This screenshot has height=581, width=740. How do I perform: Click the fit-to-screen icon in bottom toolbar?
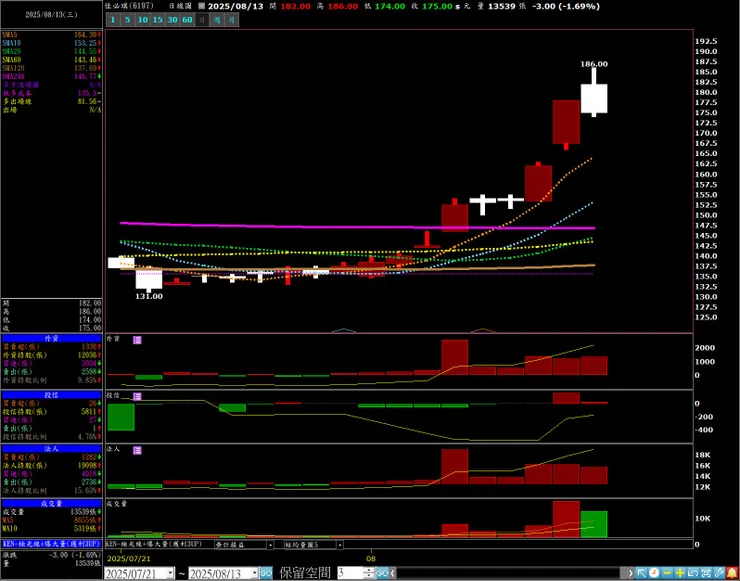tap(706, 573)
